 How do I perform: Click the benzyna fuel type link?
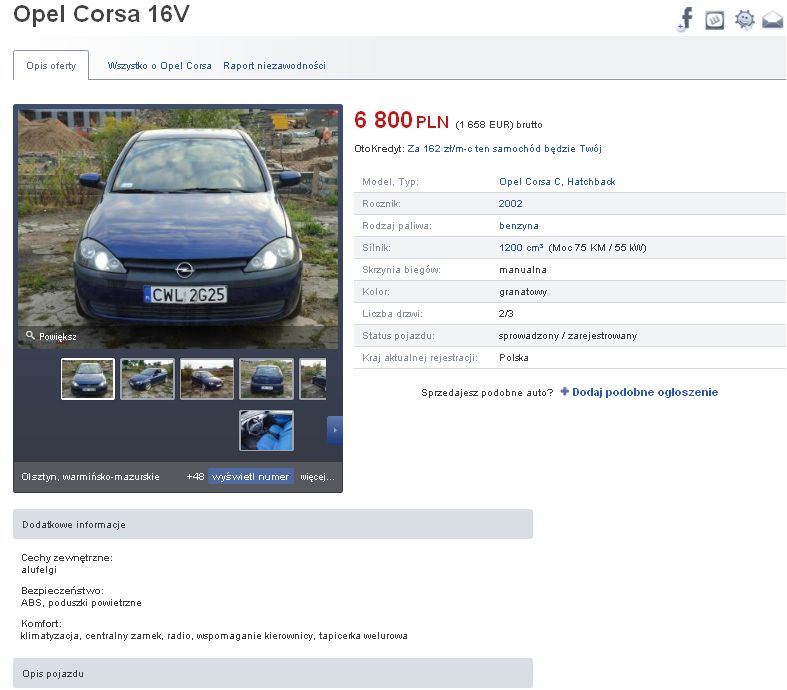pyautogui.click(x=519, y=226)
